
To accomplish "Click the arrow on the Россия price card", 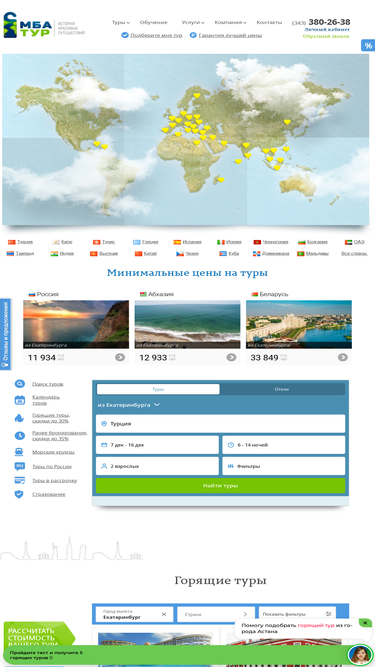I will tap(120, 357).
